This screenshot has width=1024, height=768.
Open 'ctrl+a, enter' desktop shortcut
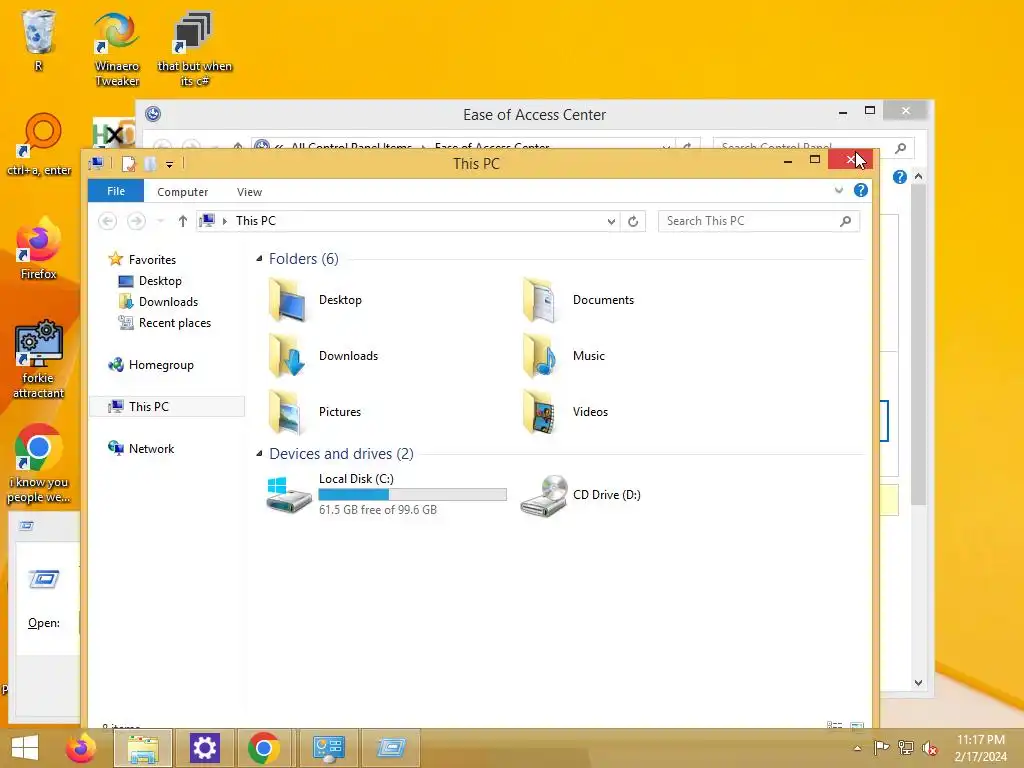click(x=39, y=144)
